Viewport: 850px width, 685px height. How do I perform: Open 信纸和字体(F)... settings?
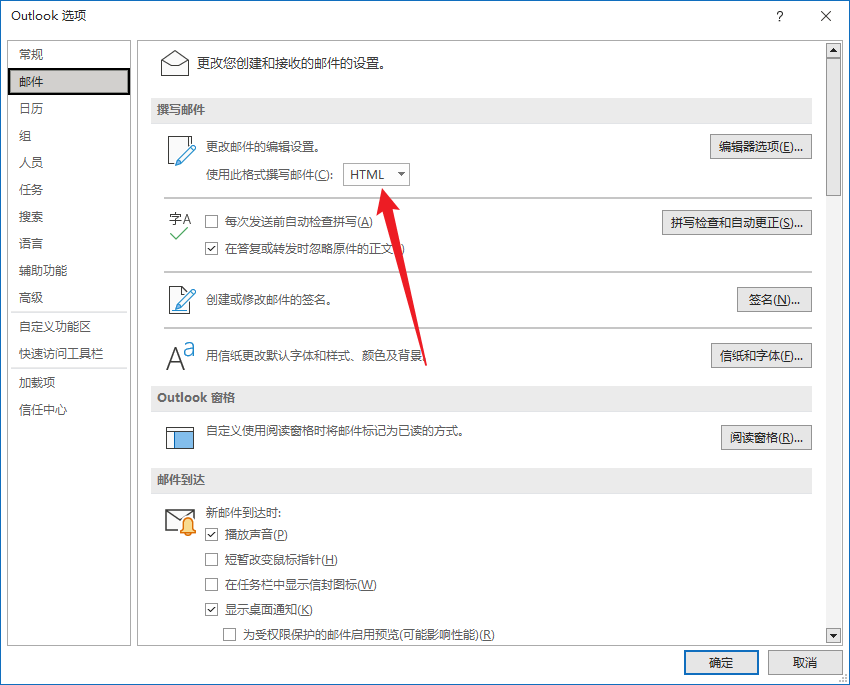(x=761, y=356)
